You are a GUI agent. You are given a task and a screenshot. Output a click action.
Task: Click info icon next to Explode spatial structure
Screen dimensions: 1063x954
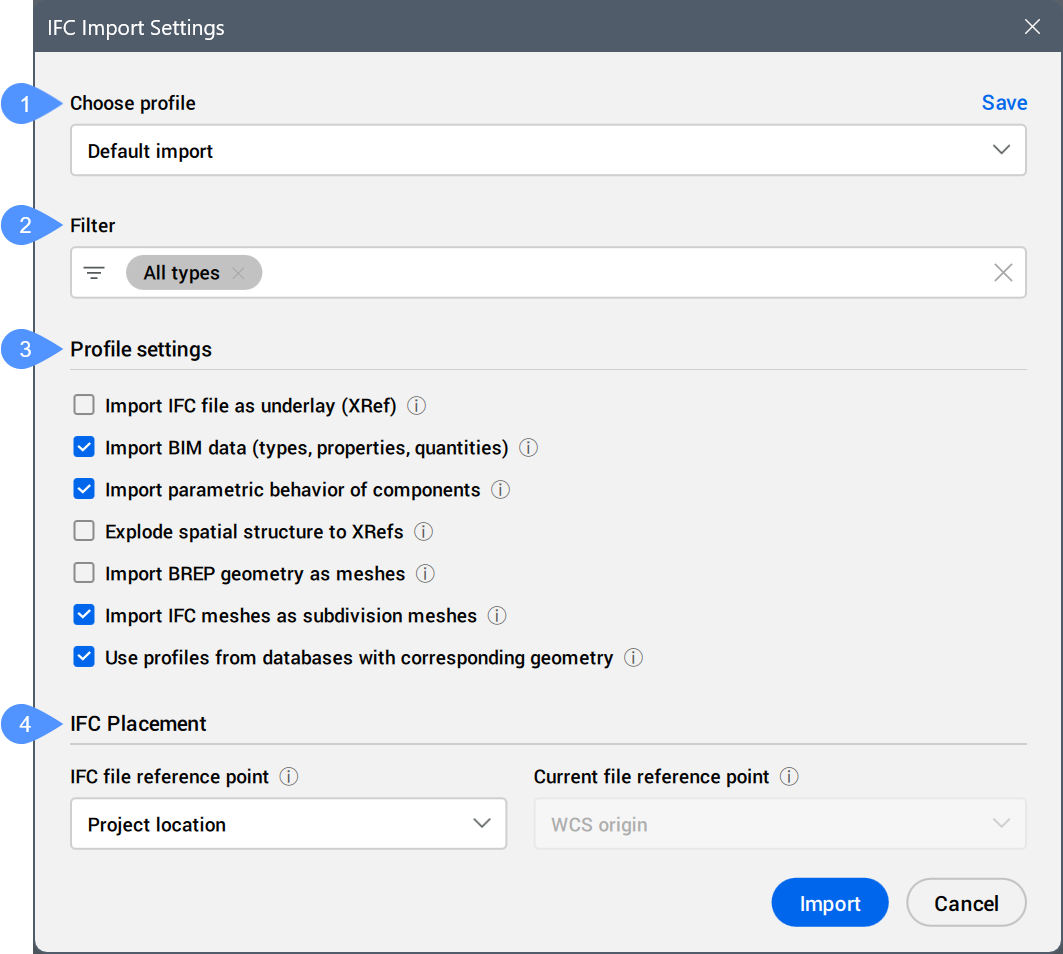coord(424,532)
